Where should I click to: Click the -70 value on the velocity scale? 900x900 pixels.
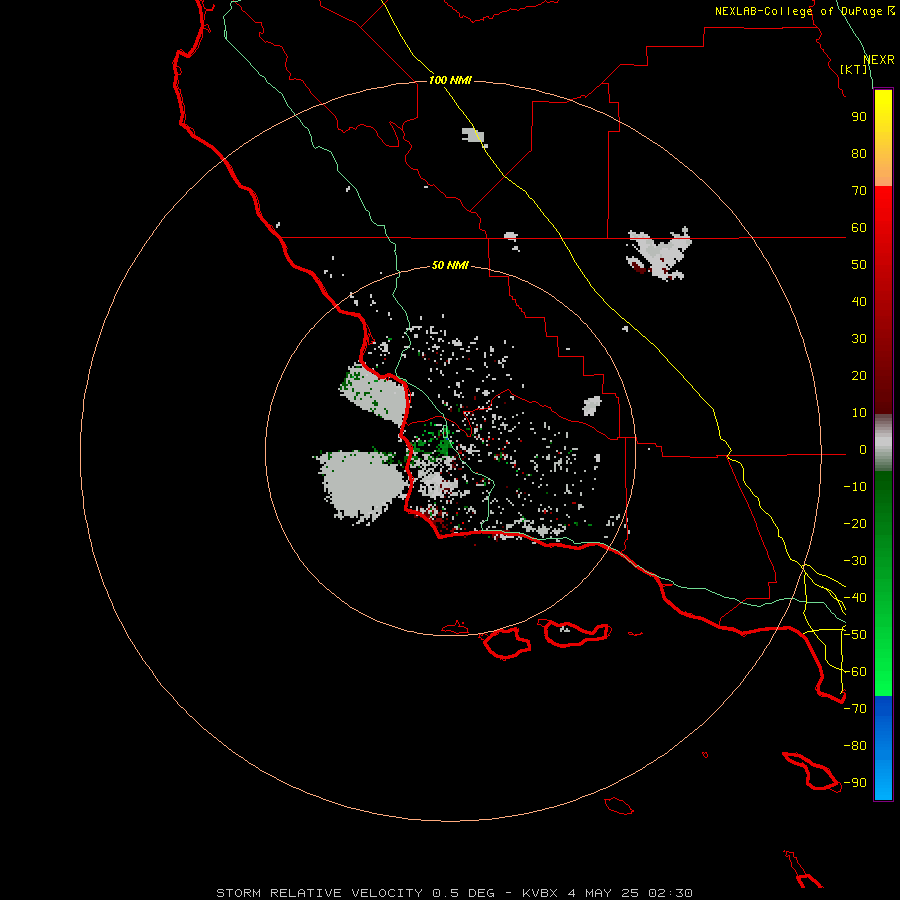click(x=855, y=709)
